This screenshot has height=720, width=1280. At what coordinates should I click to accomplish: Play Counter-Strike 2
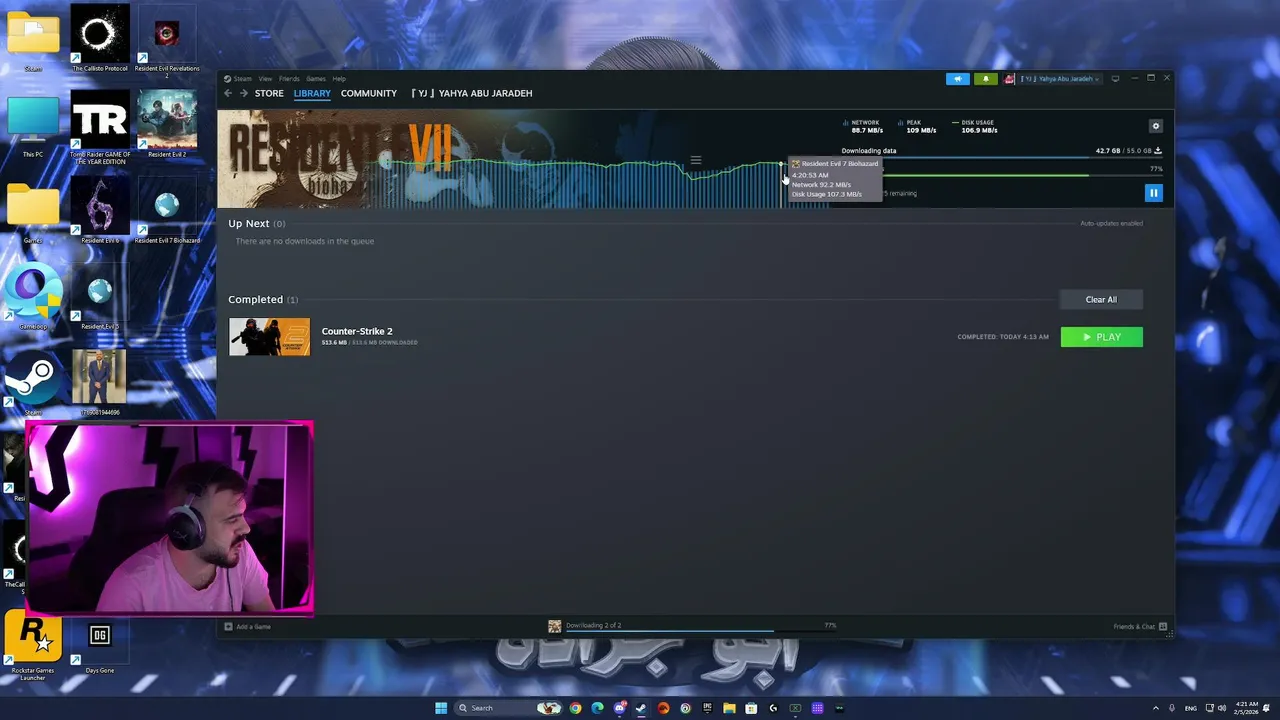click(x=1101, y=337)
